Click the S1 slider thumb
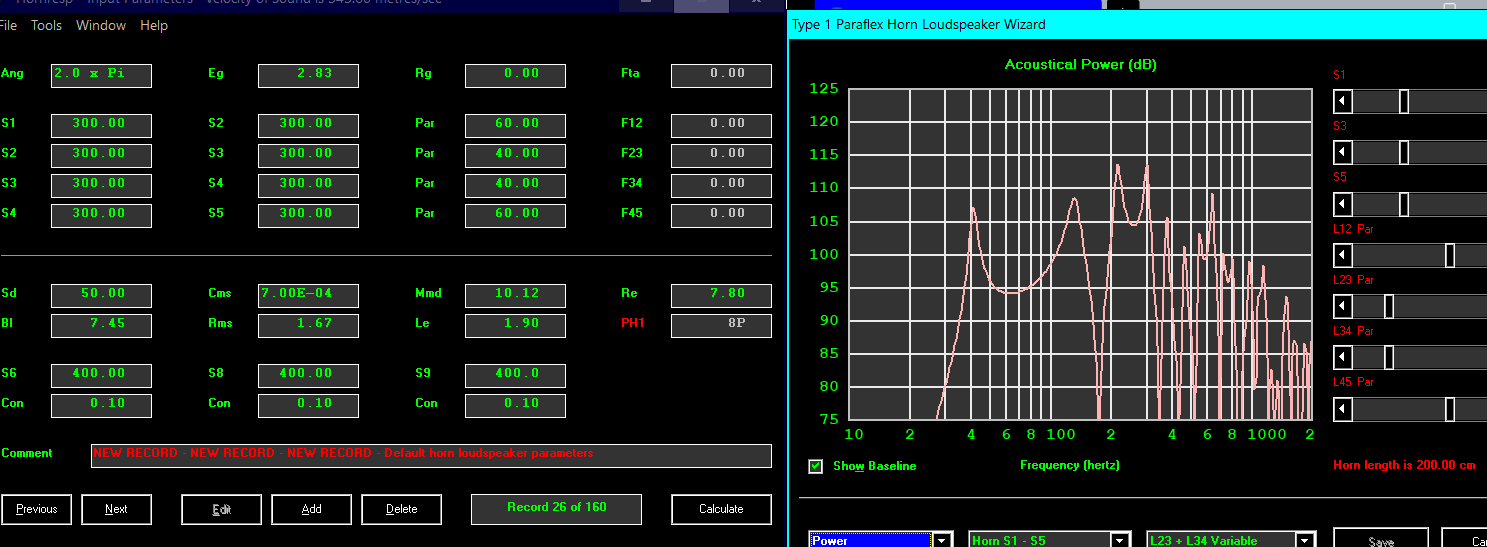 (1404, 101)
